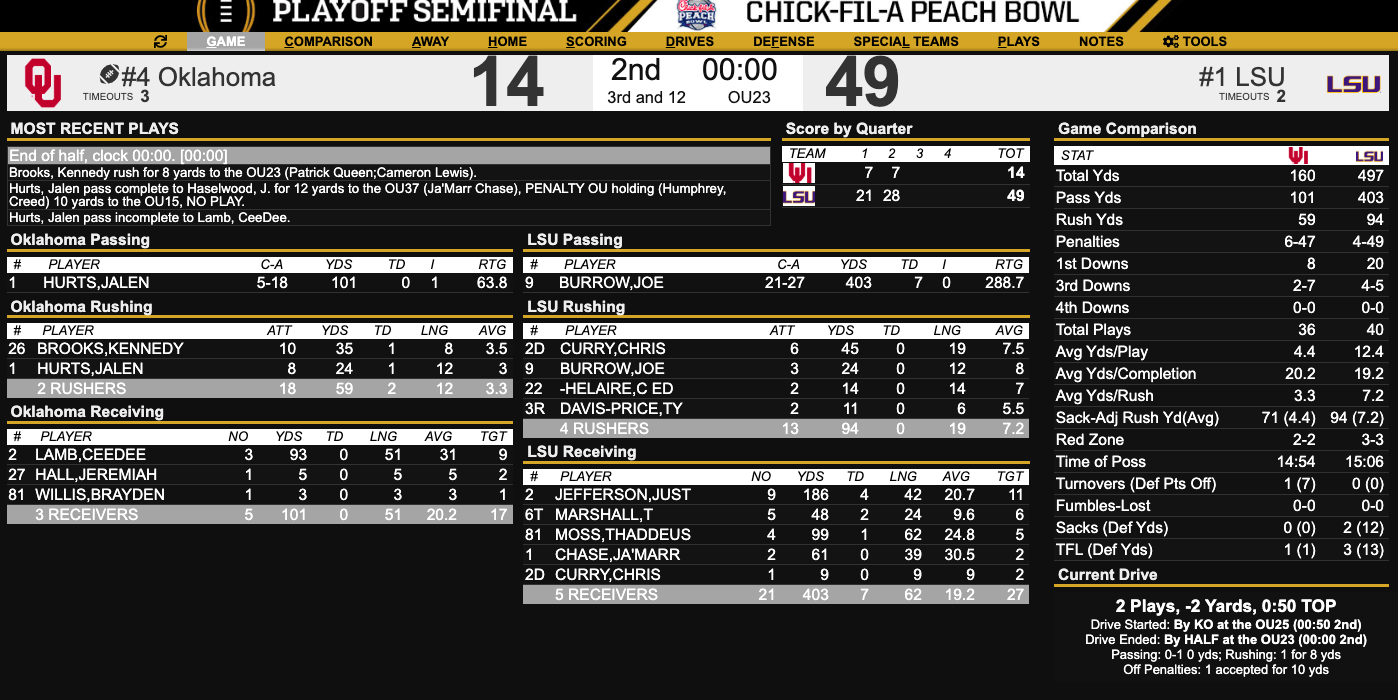Viewport: 1398px width, 700px height.
Task: Select the SCORING tab
Action: tap(595, 41)
